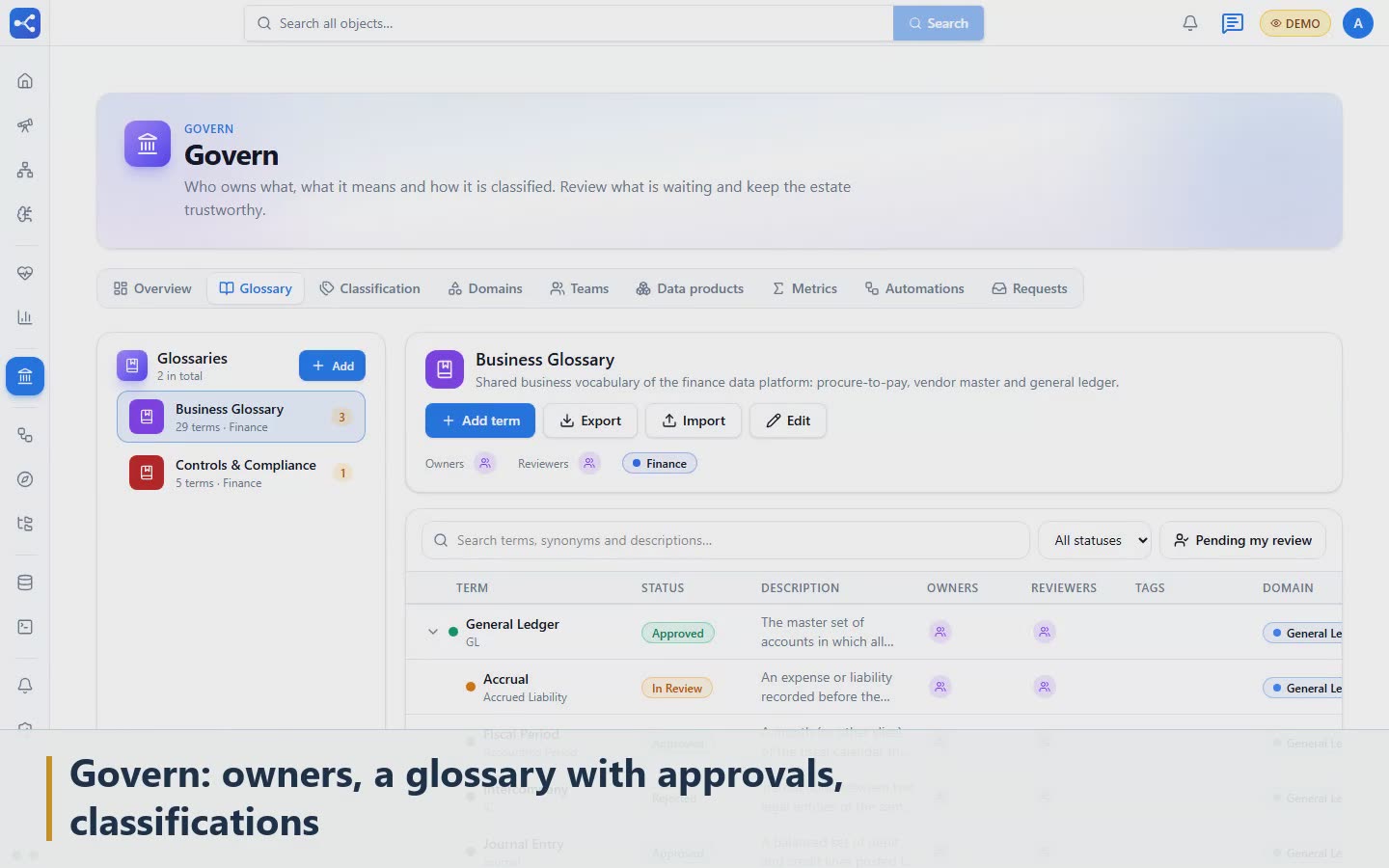Open the terminal console sidebar icon
1389x868 pixels.
25,627
